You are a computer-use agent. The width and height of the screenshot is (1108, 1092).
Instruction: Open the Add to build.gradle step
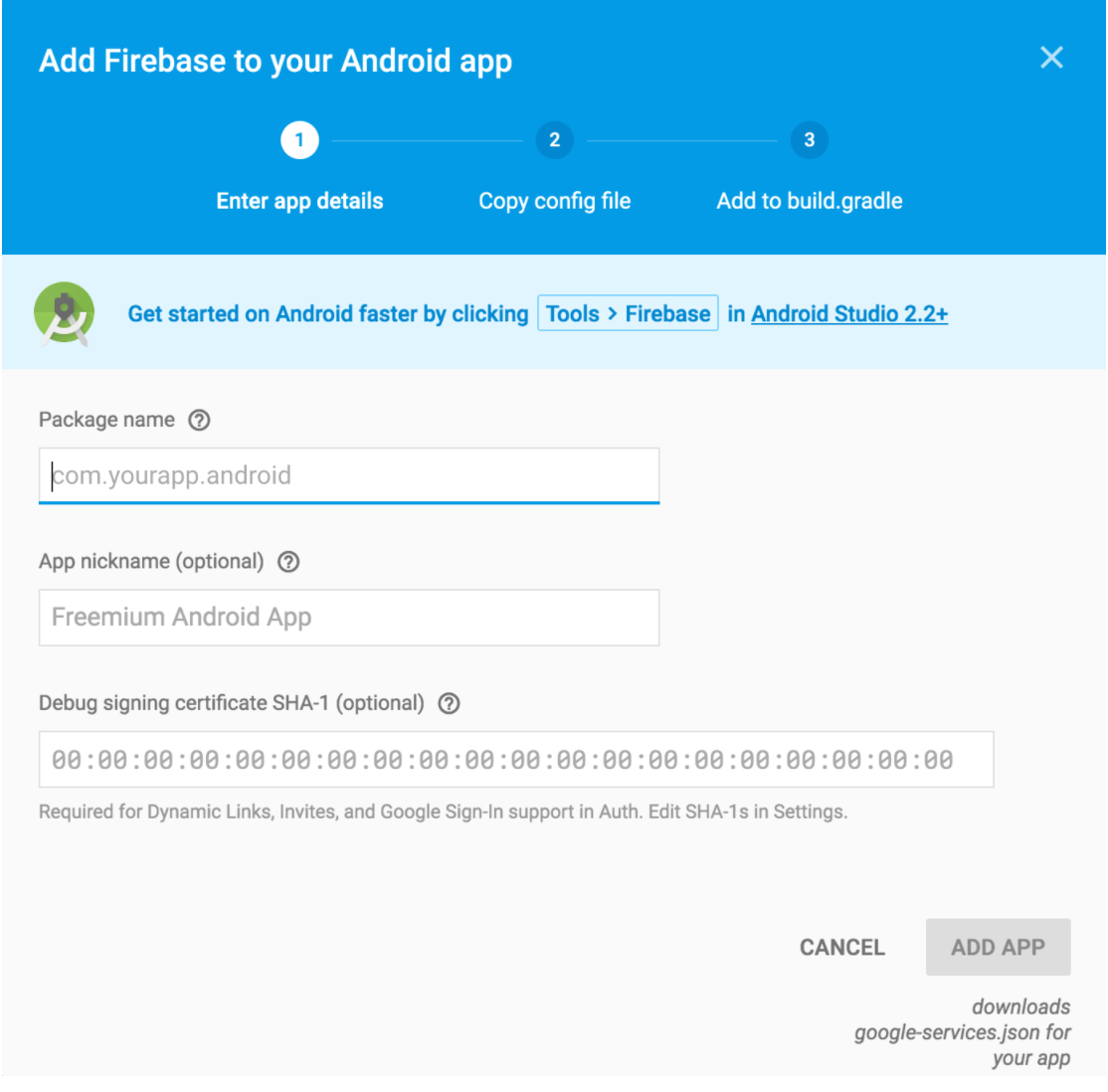click(809, 201)
